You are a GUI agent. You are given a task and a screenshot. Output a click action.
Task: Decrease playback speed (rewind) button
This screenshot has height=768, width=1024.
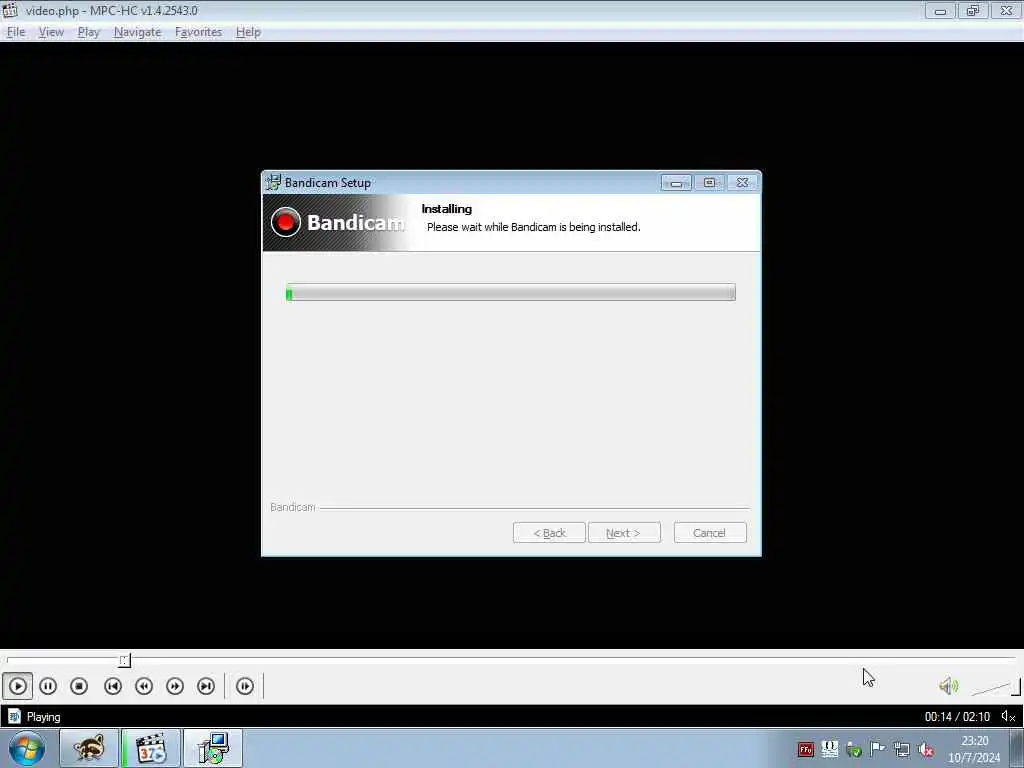tap(144, 686)
